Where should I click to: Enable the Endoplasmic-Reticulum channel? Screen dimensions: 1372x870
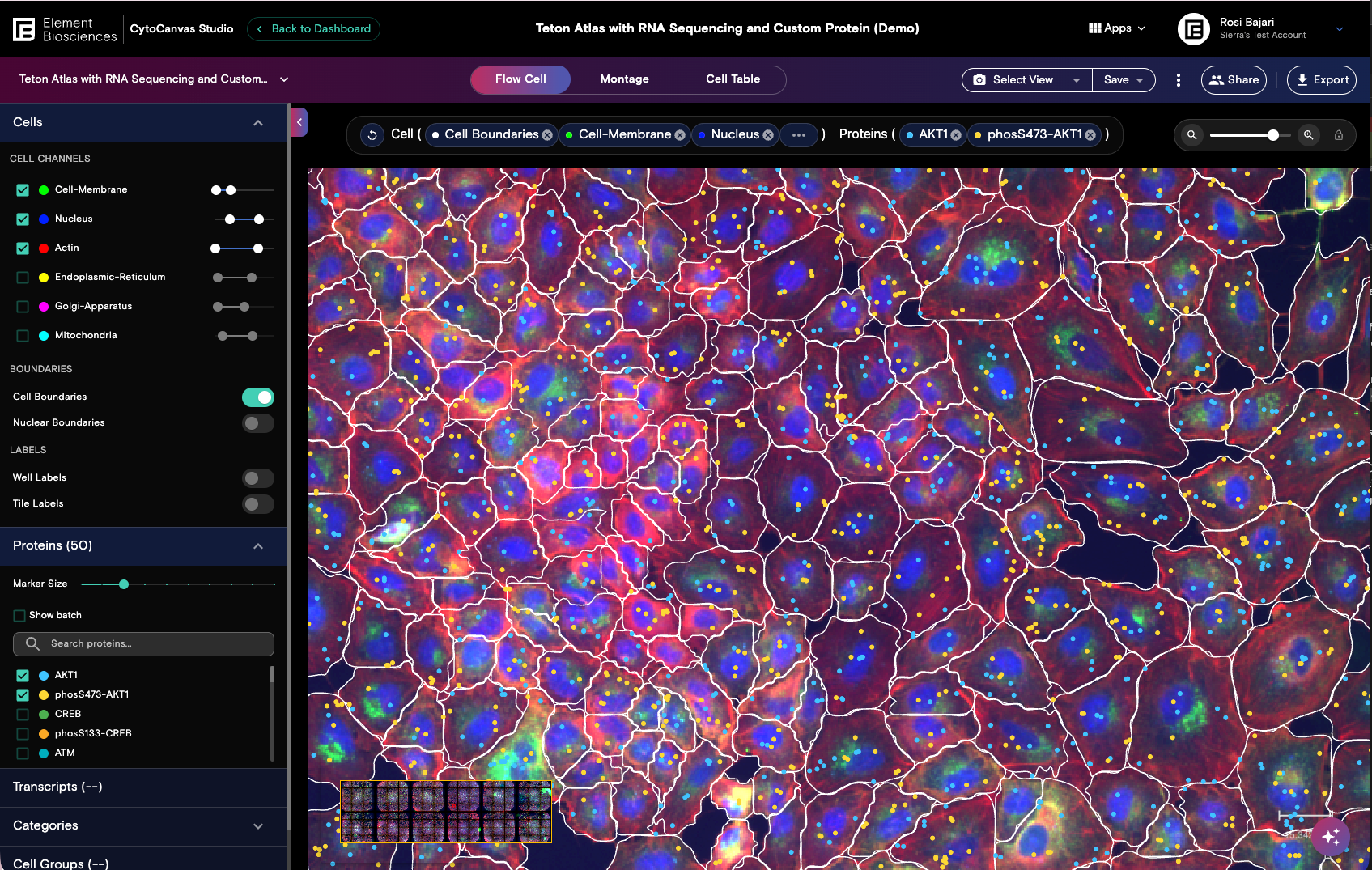(x=23, y=278)
